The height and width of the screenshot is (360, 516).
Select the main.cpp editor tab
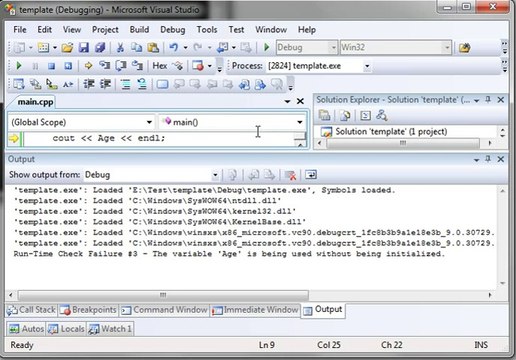pos(35,102)
